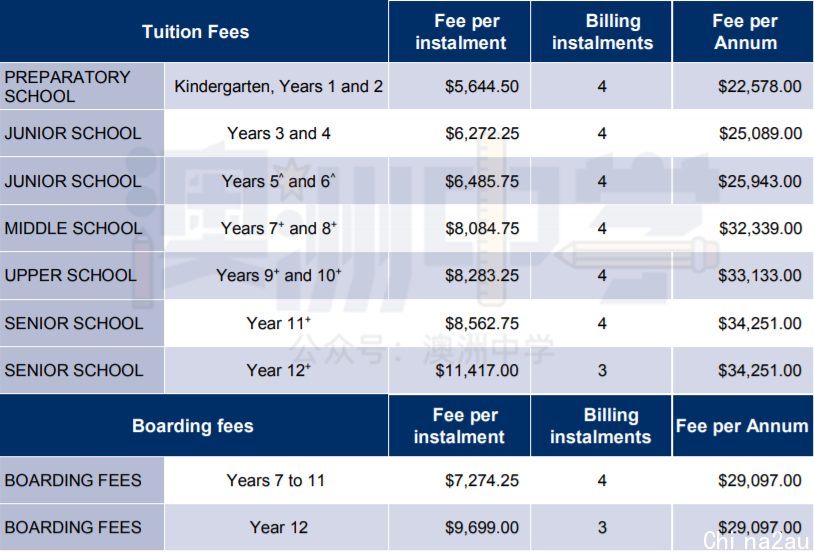Click the $25,089.00 annual fee cell
Image resolution: width=814 pixels, height=553 pixels.
[743, 133]
